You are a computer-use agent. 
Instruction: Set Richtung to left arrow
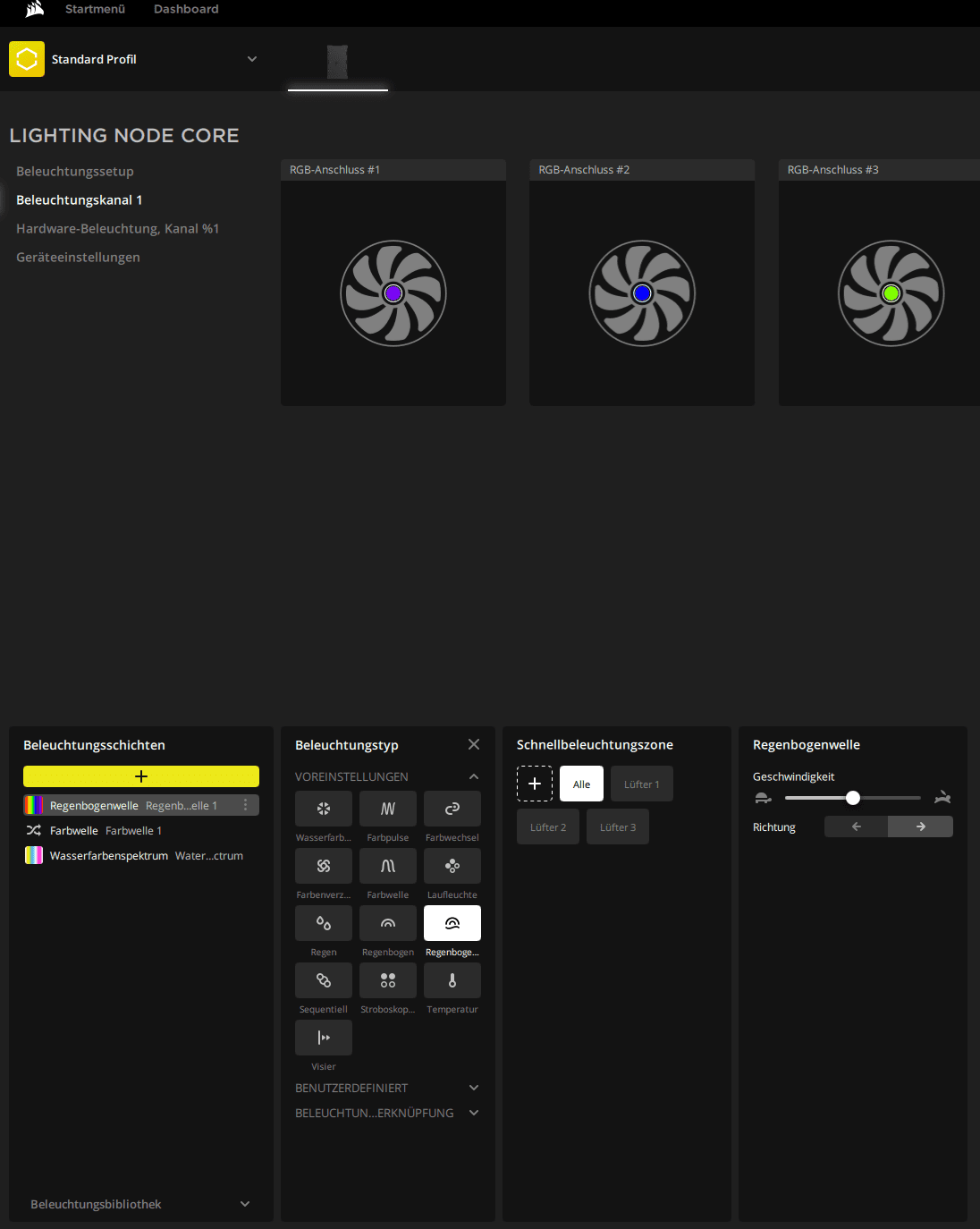coord(857,826)
